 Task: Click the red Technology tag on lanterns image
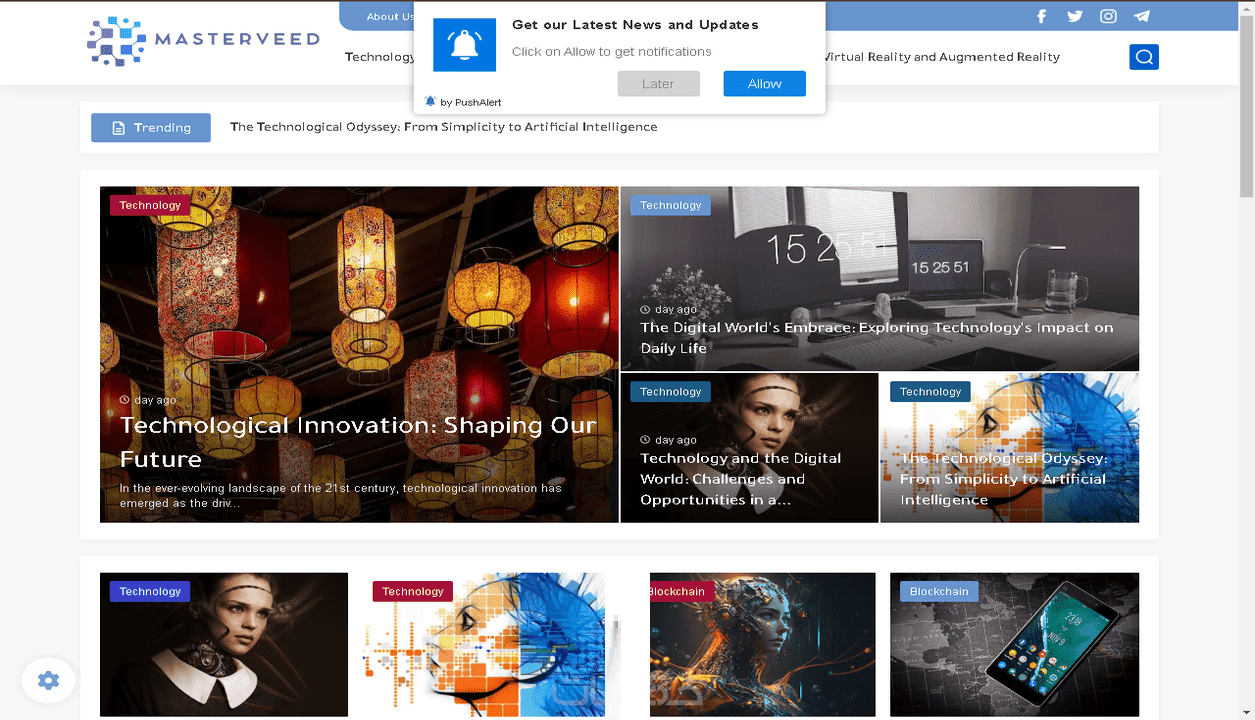(x=150, y=205)
